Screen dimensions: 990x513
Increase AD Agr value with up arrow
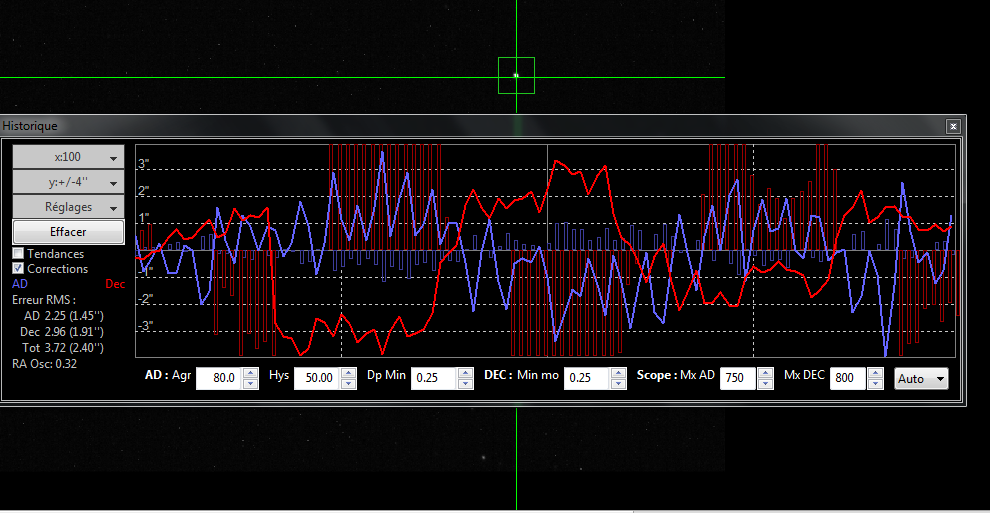[x=251, y=373]
